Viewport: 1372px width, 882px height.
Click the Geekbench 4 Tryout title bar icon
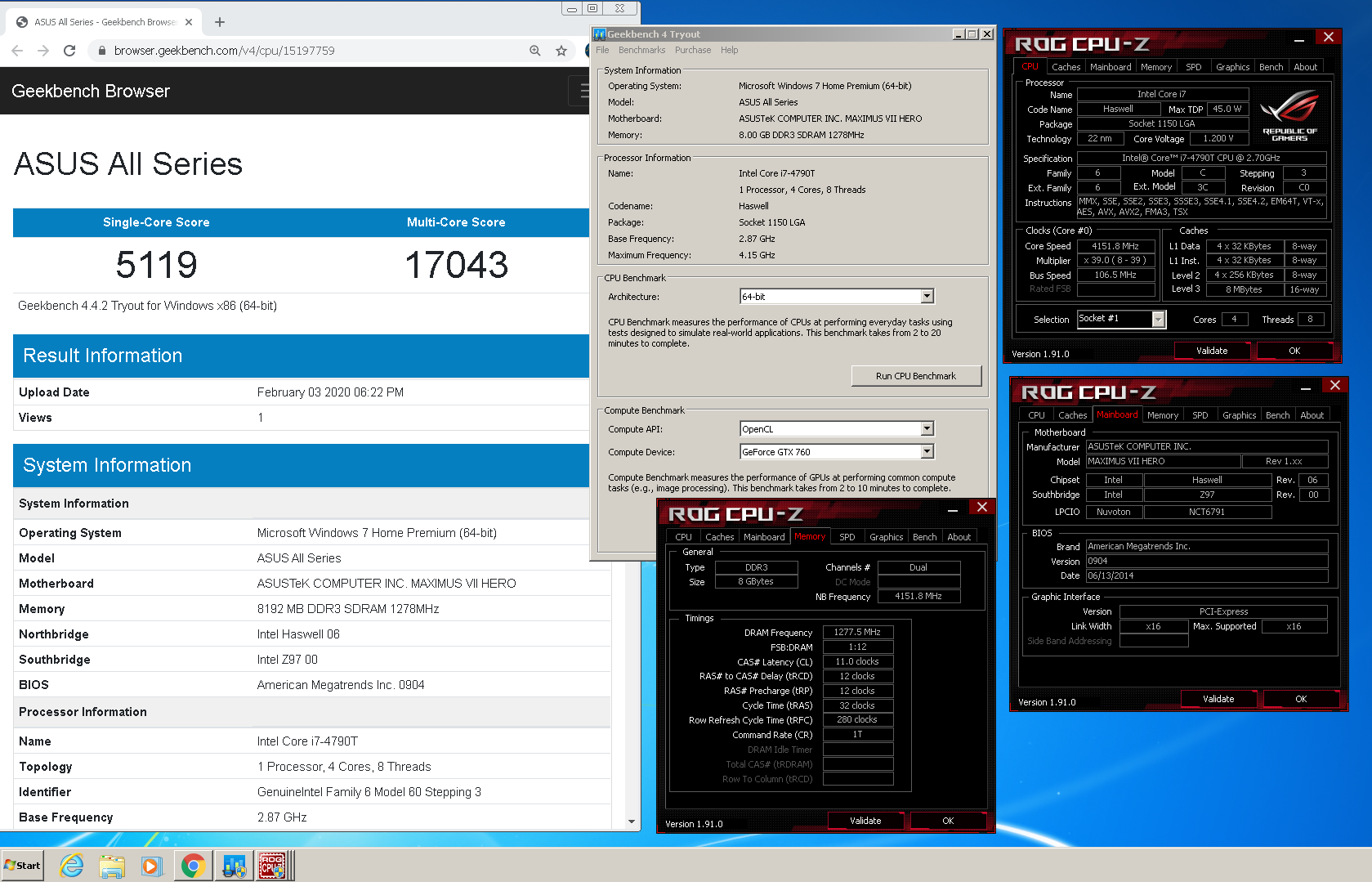[x=600, y=34]
